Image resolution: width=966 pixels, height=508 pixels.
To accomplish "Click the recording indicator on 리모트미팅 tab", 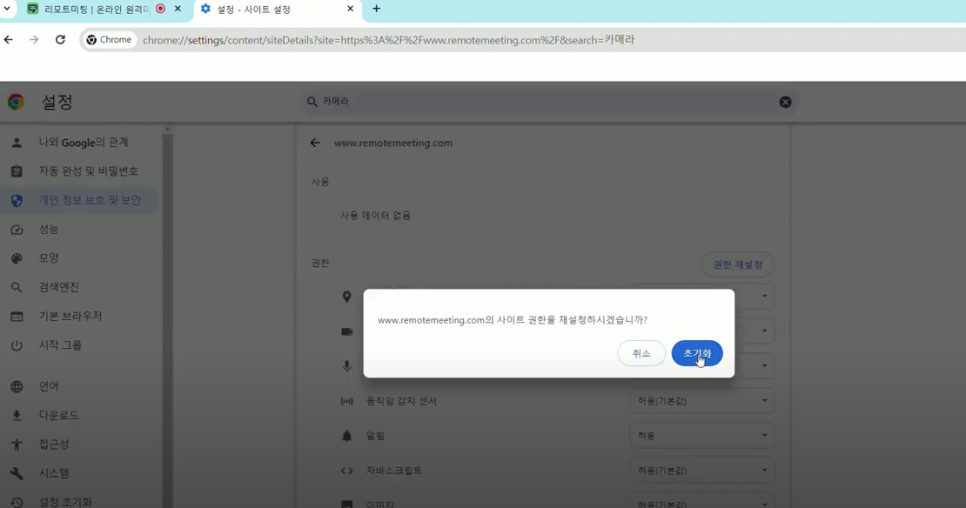I will 160,9.
